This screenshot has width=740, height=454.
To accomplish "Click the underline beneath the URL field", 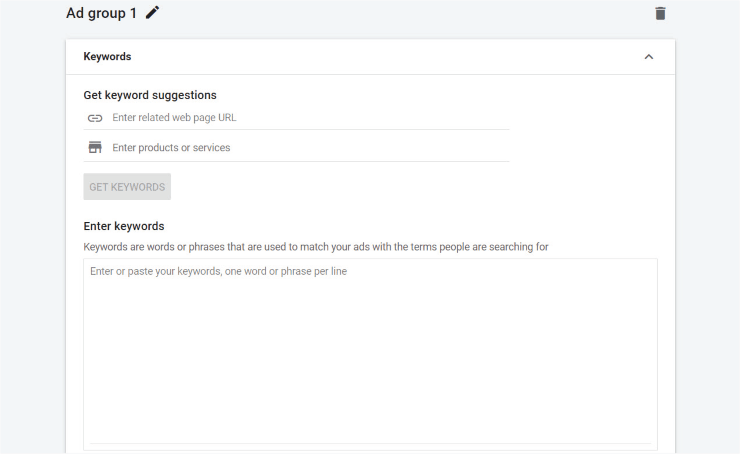I will pos(296,129).
